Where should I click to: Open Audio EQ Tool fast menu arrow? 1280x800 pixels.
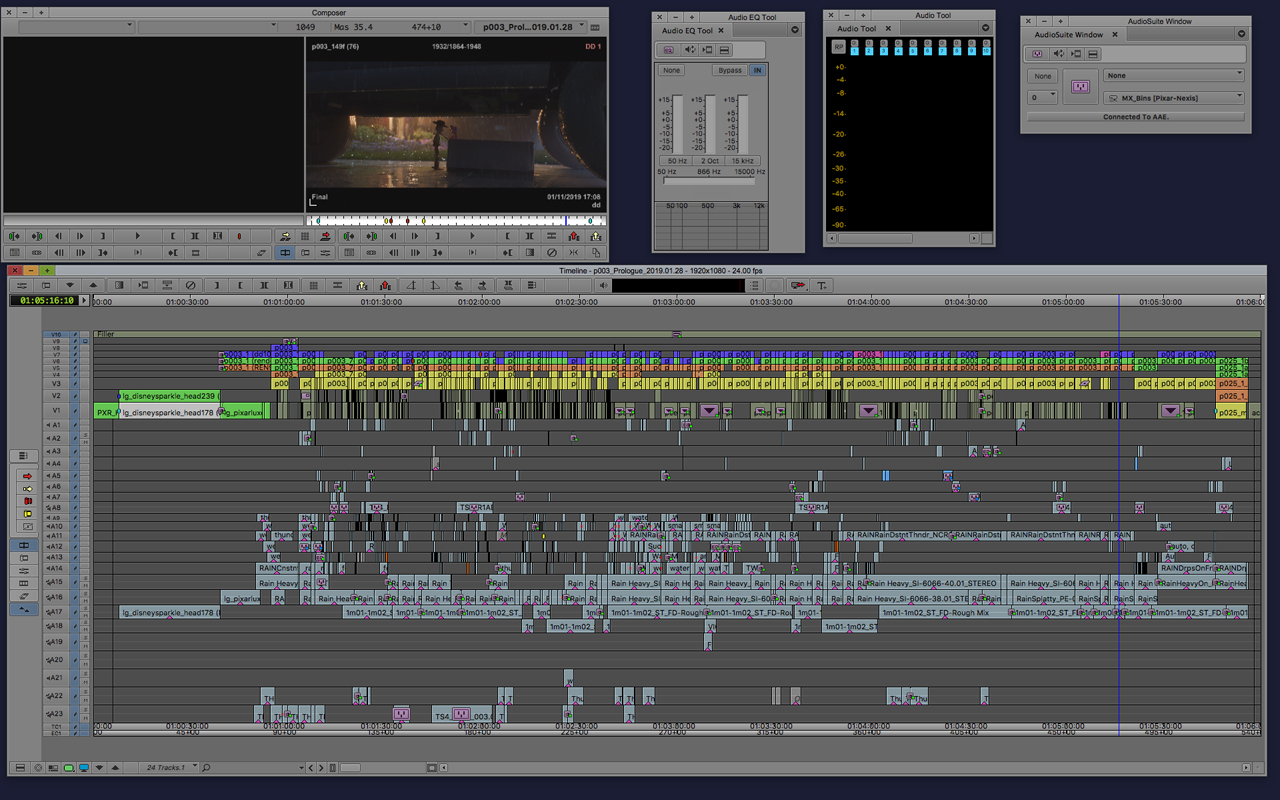(x=795, y=30)
